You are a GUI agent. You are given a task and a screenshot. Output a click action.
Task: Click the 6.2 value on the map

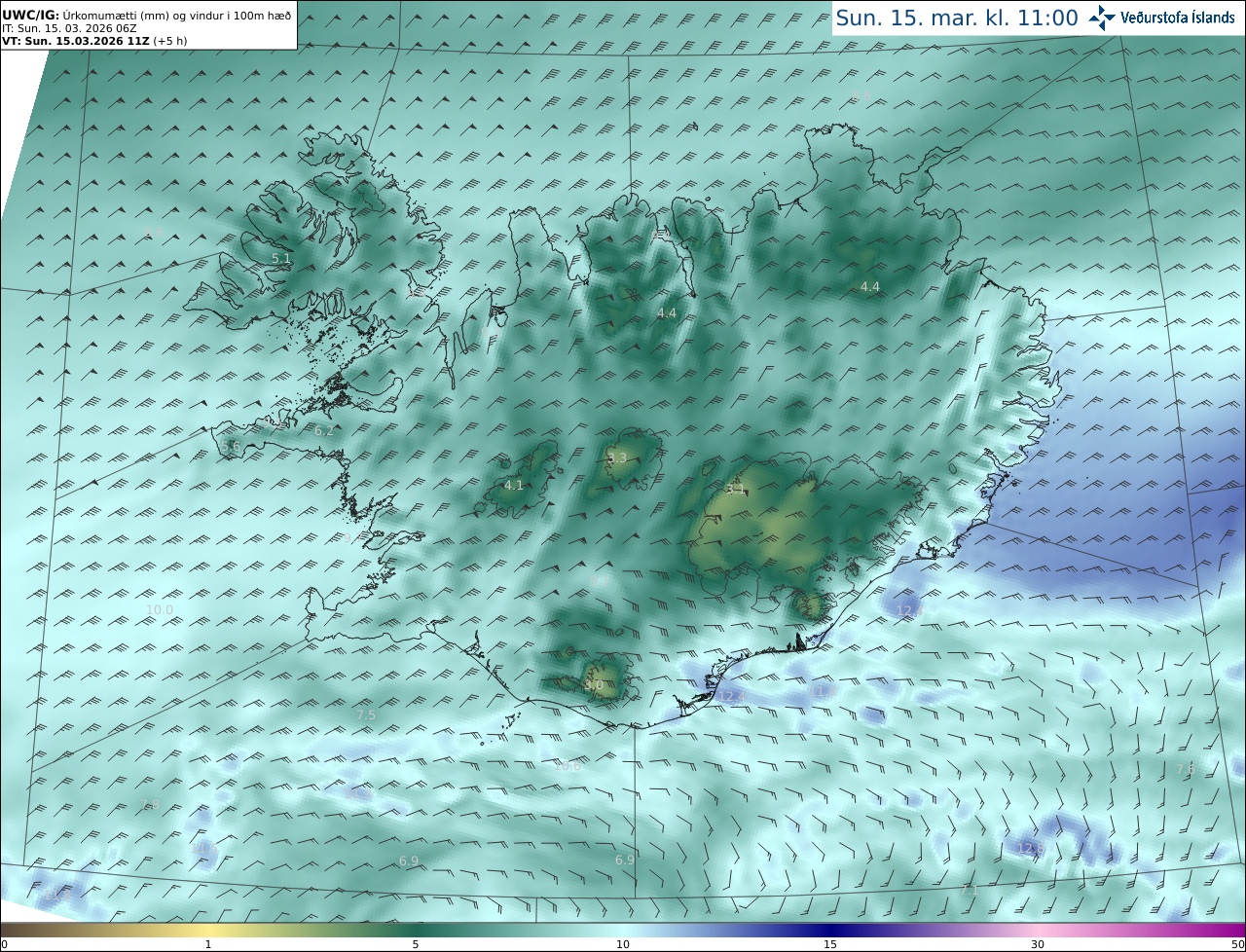(x=324, y=430)
